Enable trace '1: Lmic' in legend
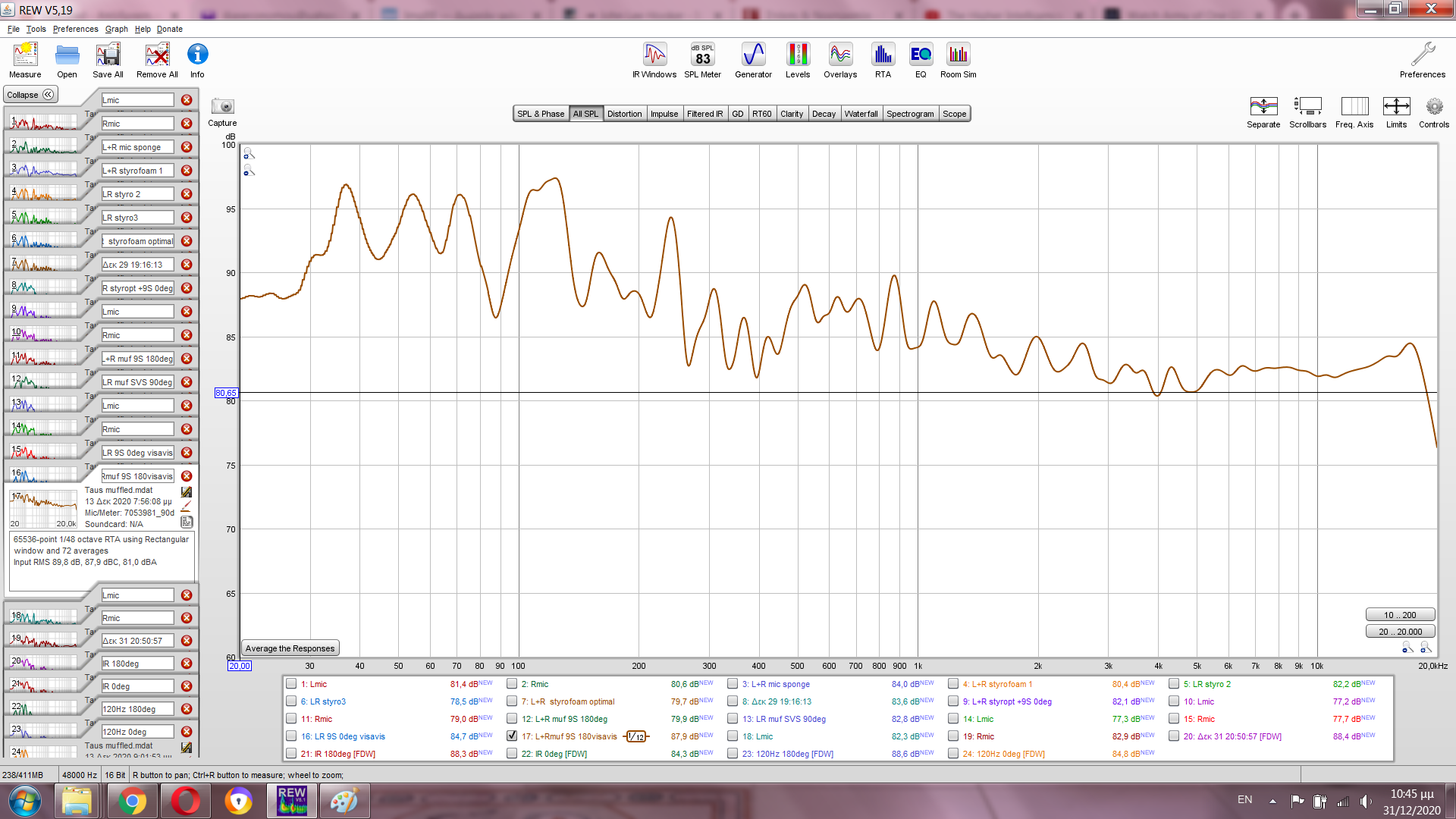Image resolution: width=1456 pixels, height=819 pixels. click(x=291, y=683)
